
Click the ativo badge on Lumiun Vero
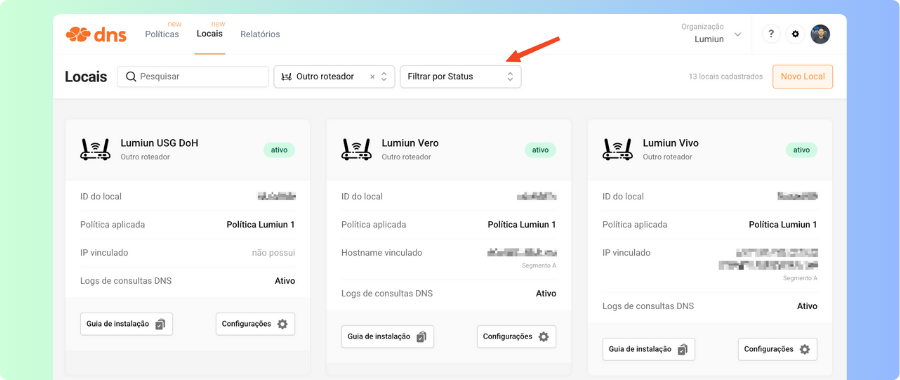click(x=540, y=150)
